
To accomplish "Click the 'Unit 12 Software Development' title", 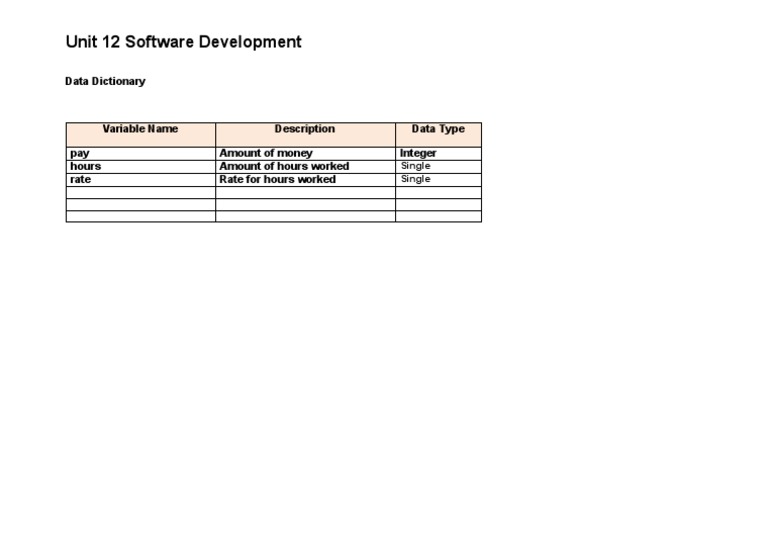I will 184,42.
